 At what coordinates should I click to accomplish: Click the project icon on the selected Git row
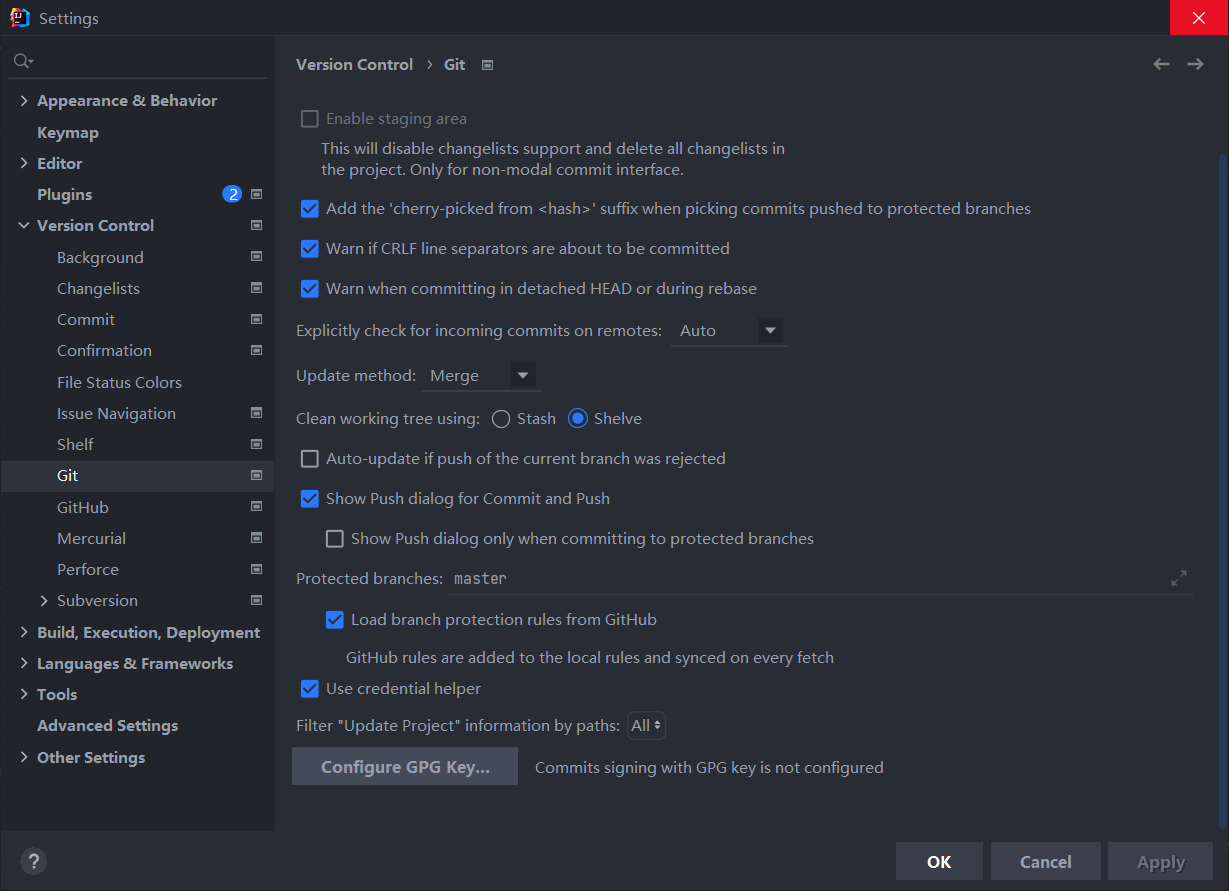(x=256, y=475)
